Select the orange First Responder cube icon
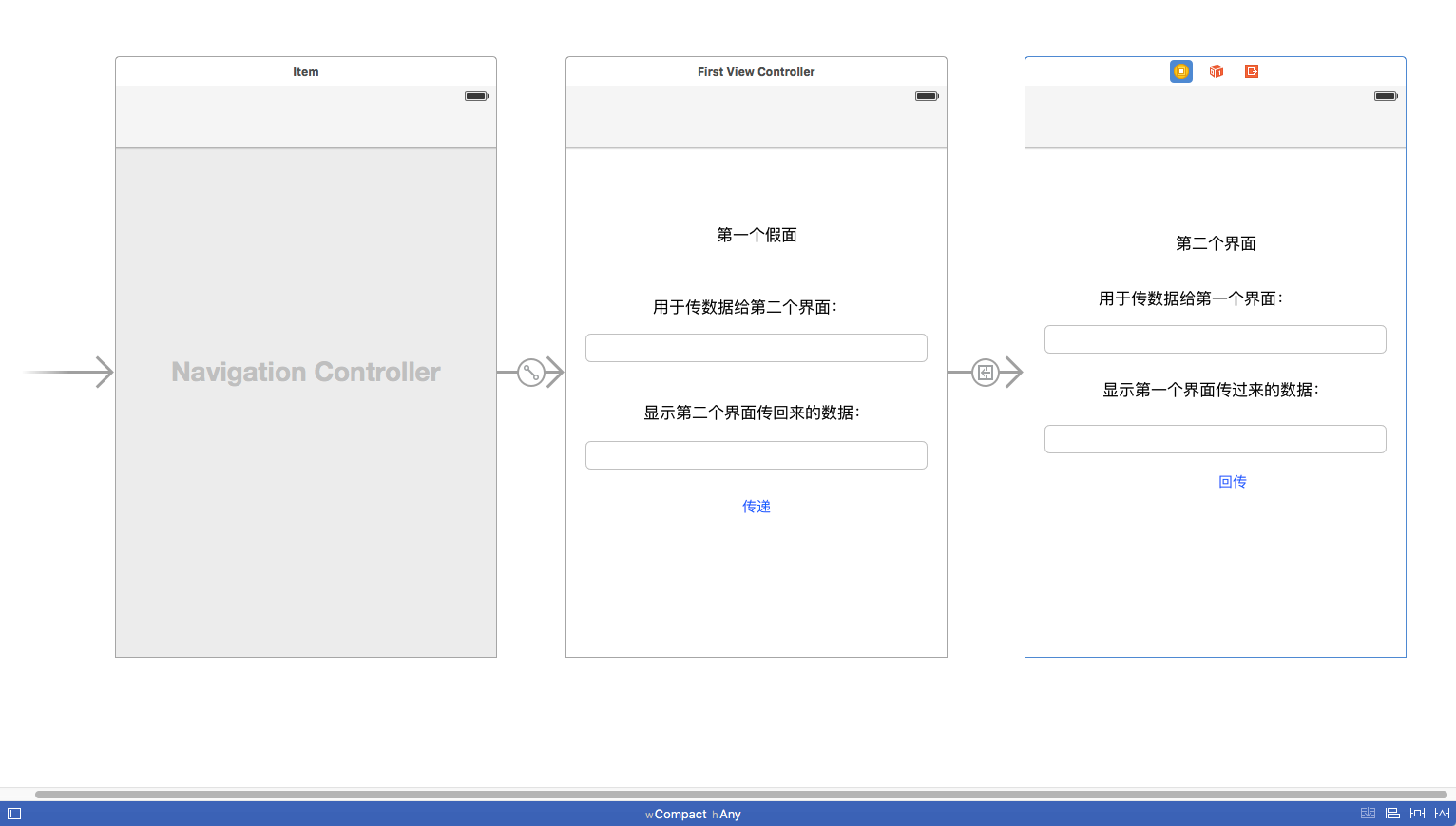 (x=1217, y=71)
